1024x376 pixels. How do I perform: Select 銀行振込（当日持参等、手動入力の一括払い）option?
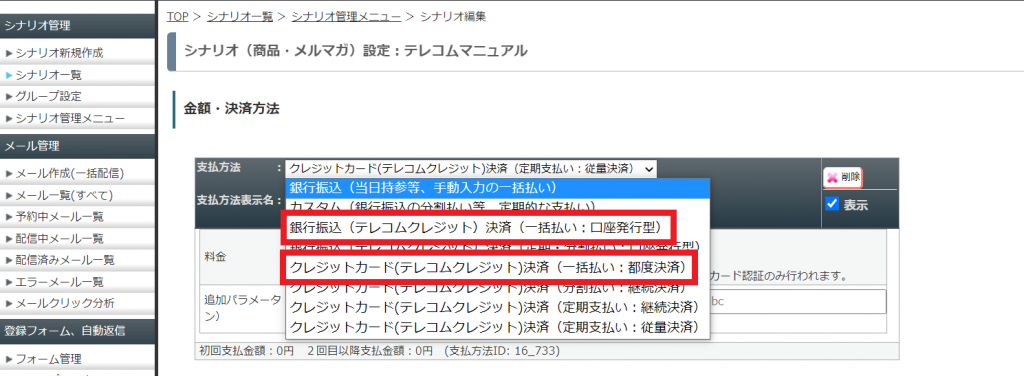(x=497, y=188)
